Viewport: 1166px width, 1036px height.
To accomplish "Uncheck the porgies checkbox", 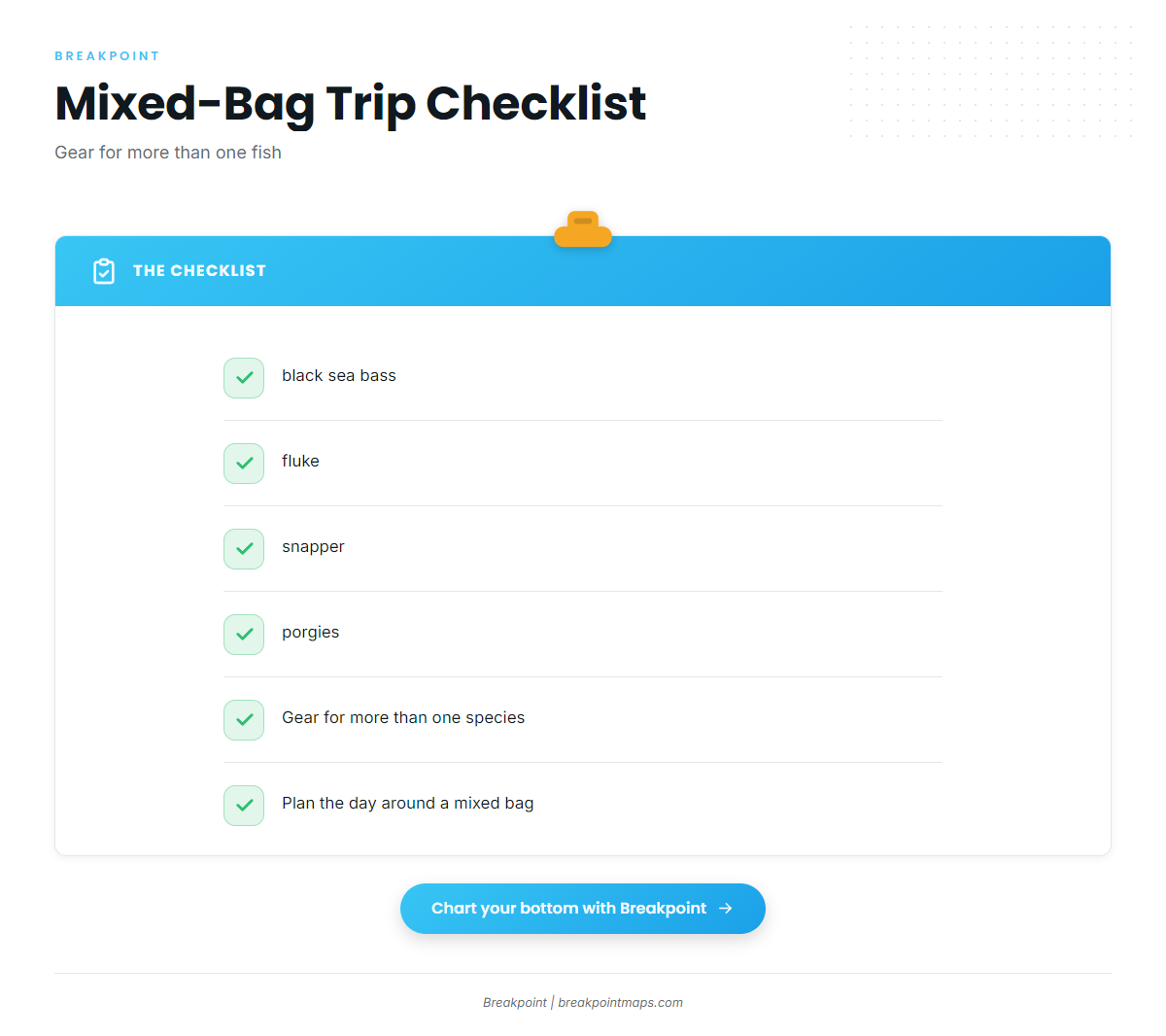I will click(x=244, y=635).
